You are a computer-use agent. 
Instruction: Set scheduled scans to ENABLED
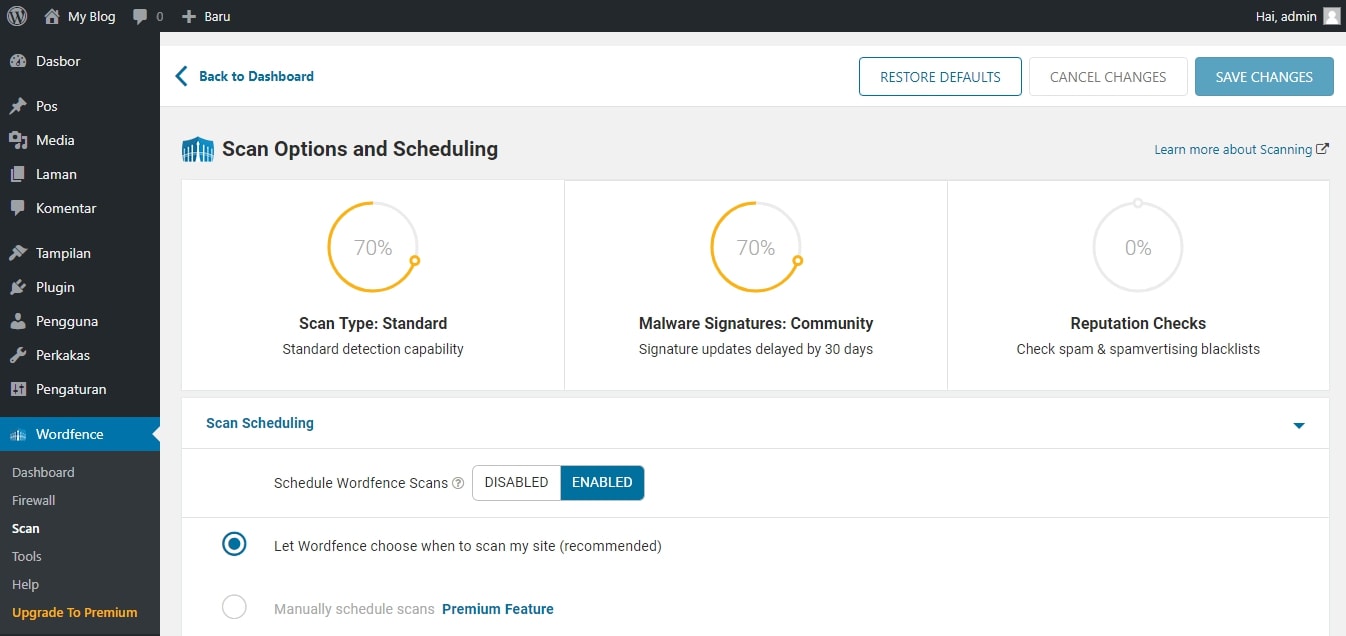pyautogui.click(x=602, y=482)
